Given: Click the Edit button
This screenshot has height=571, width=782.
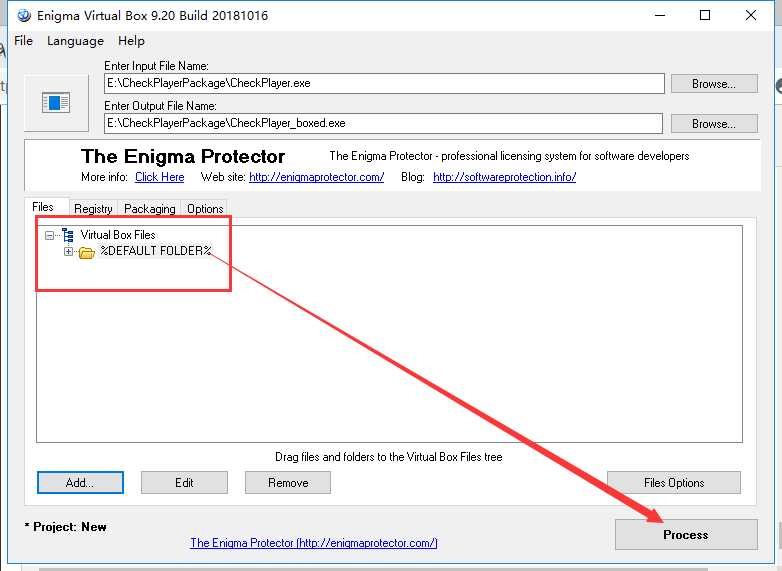Looking at the screenshot, I should [185, 483].
